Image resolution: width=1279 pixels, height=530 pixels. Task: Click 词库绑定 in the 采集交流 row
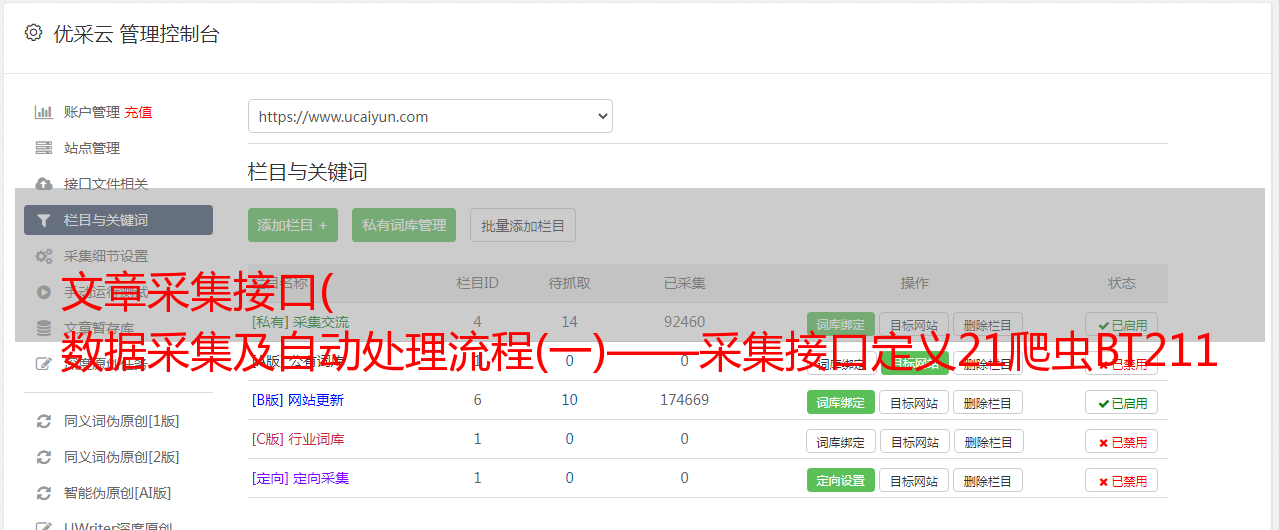(x=840, y=325)
